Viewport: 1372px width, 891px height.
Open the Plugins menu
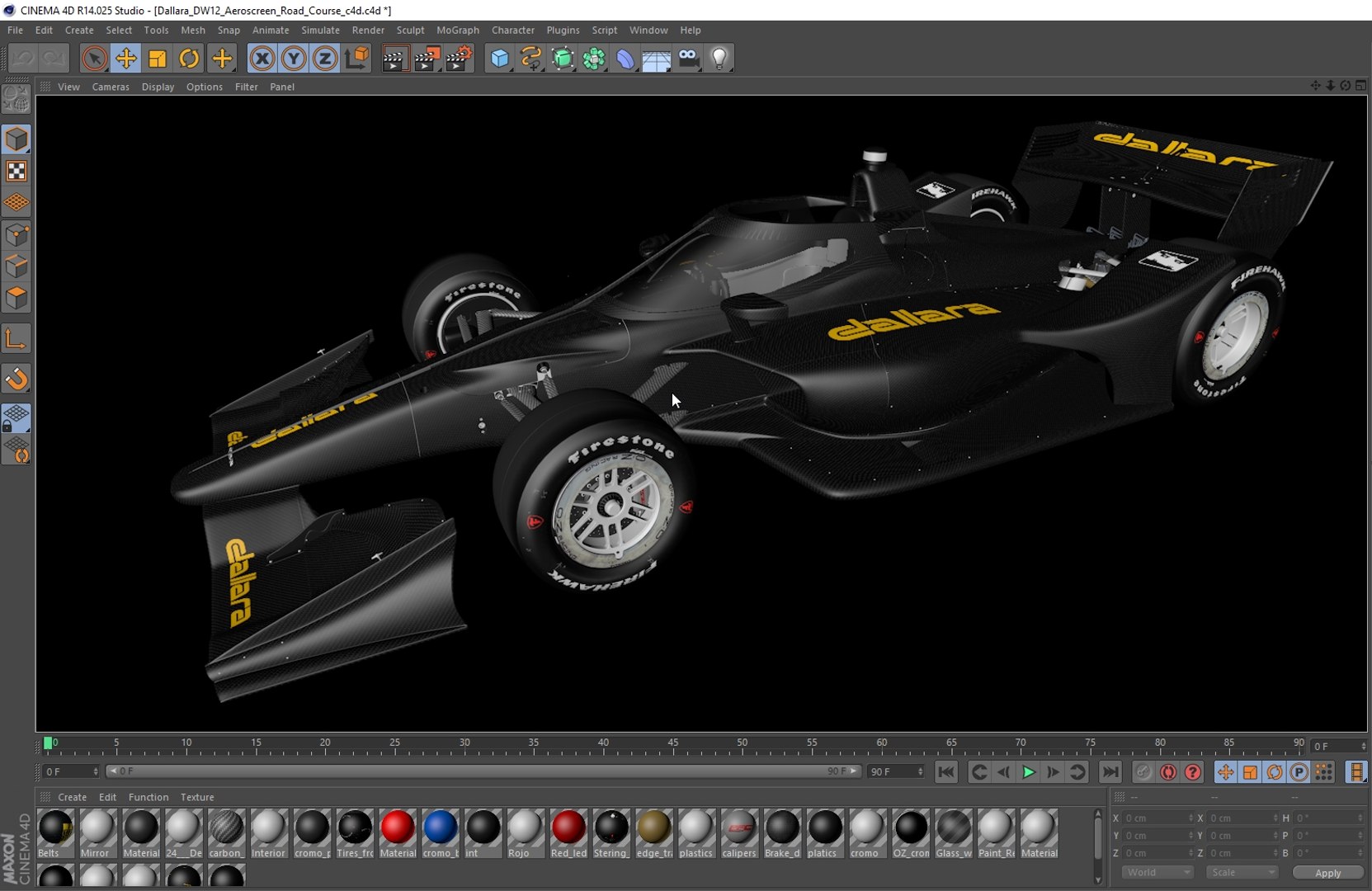tap(563, 30)
